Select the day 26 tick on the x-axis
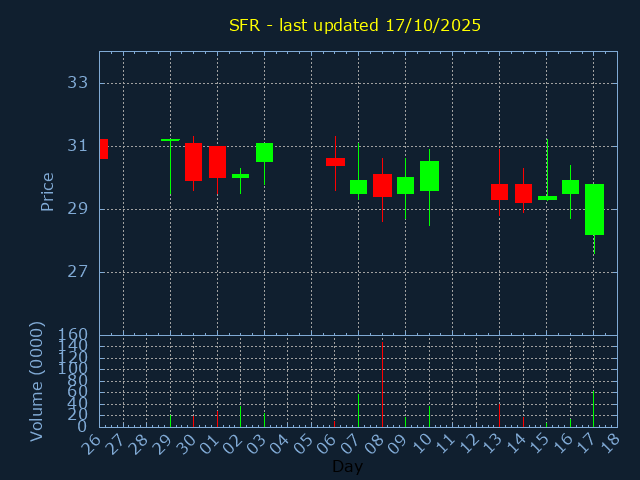This screenshot has width=640, height=480. pyautogui.click(x=92, y=441)
